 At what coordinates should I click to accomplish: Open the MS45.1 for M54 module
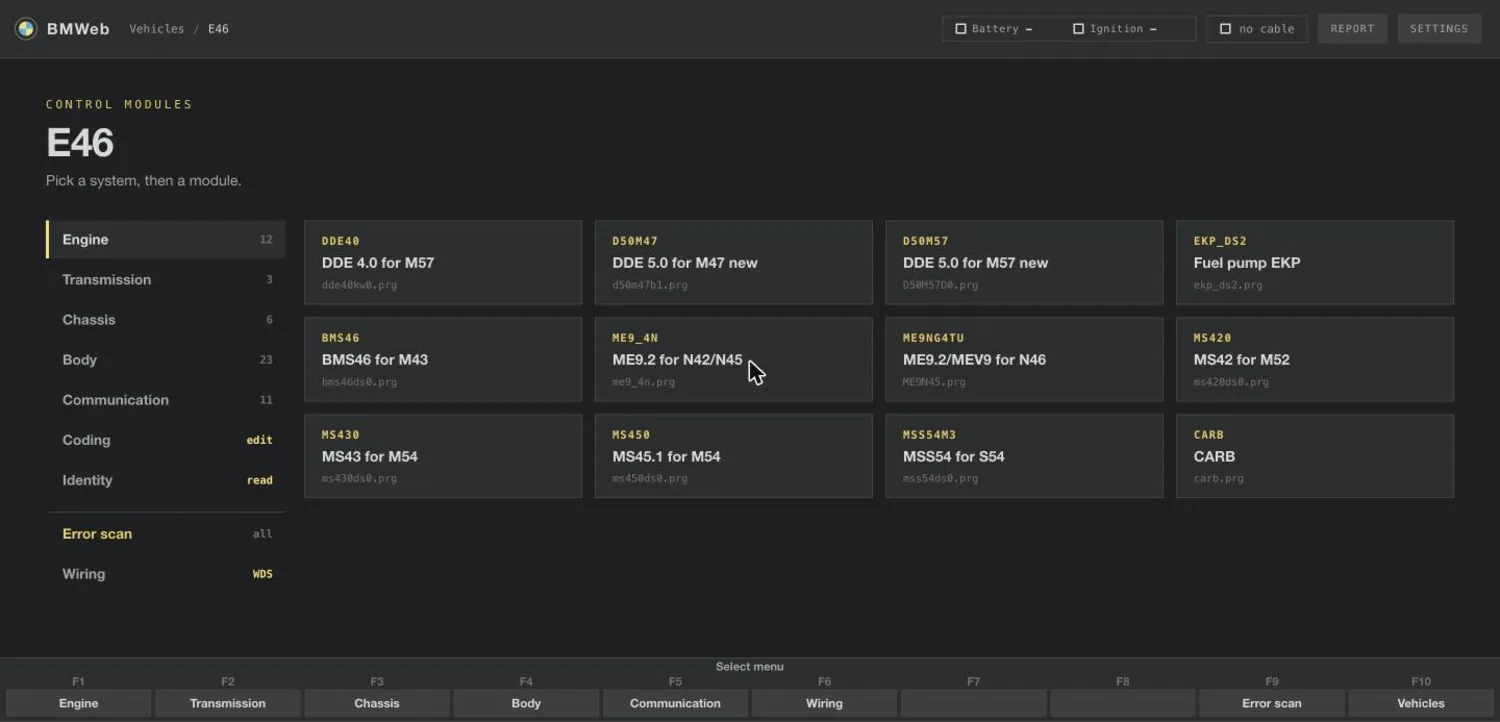pos(734,456)
